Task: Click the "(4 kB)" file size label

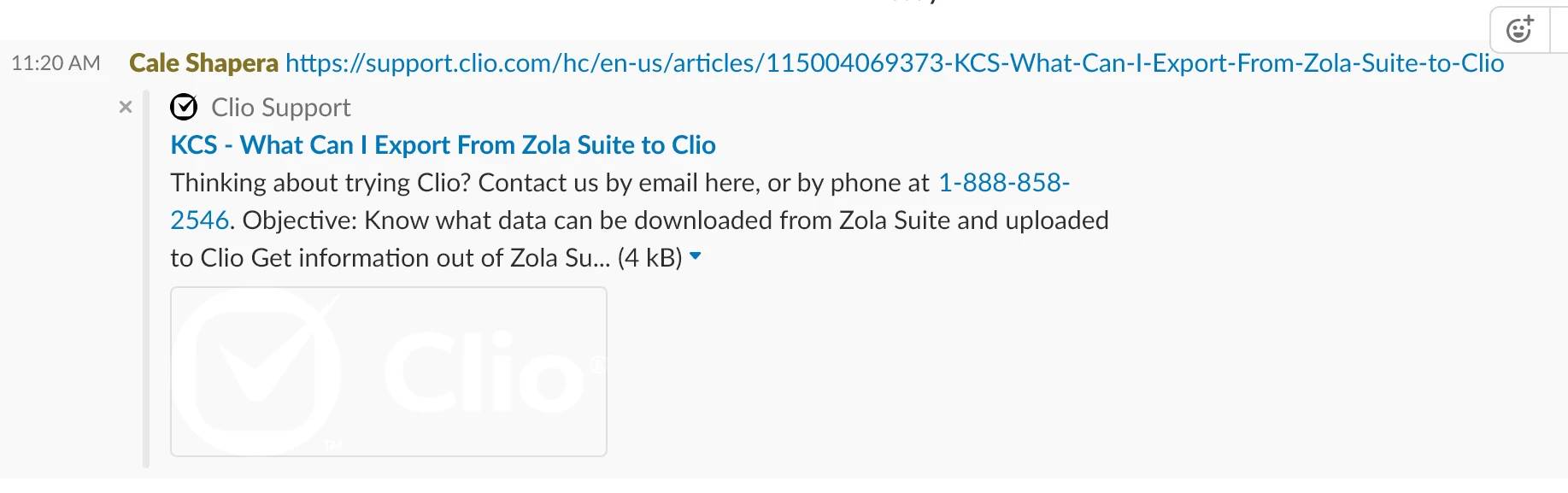Action: point(649,258)
